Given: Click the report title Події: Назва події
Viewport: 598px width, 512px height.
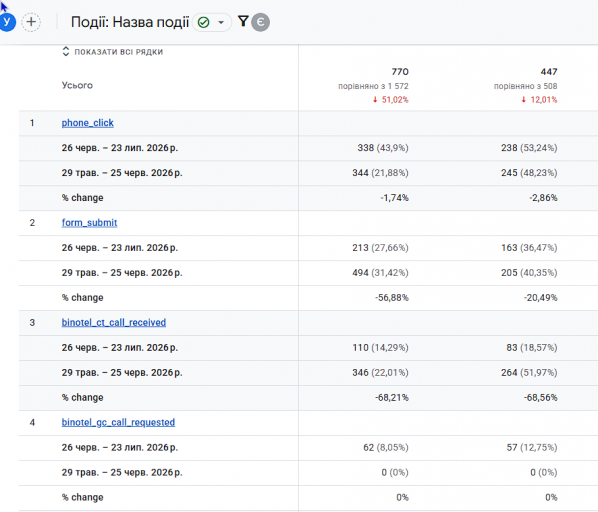Looking at the screenshot, I should 130,22.
